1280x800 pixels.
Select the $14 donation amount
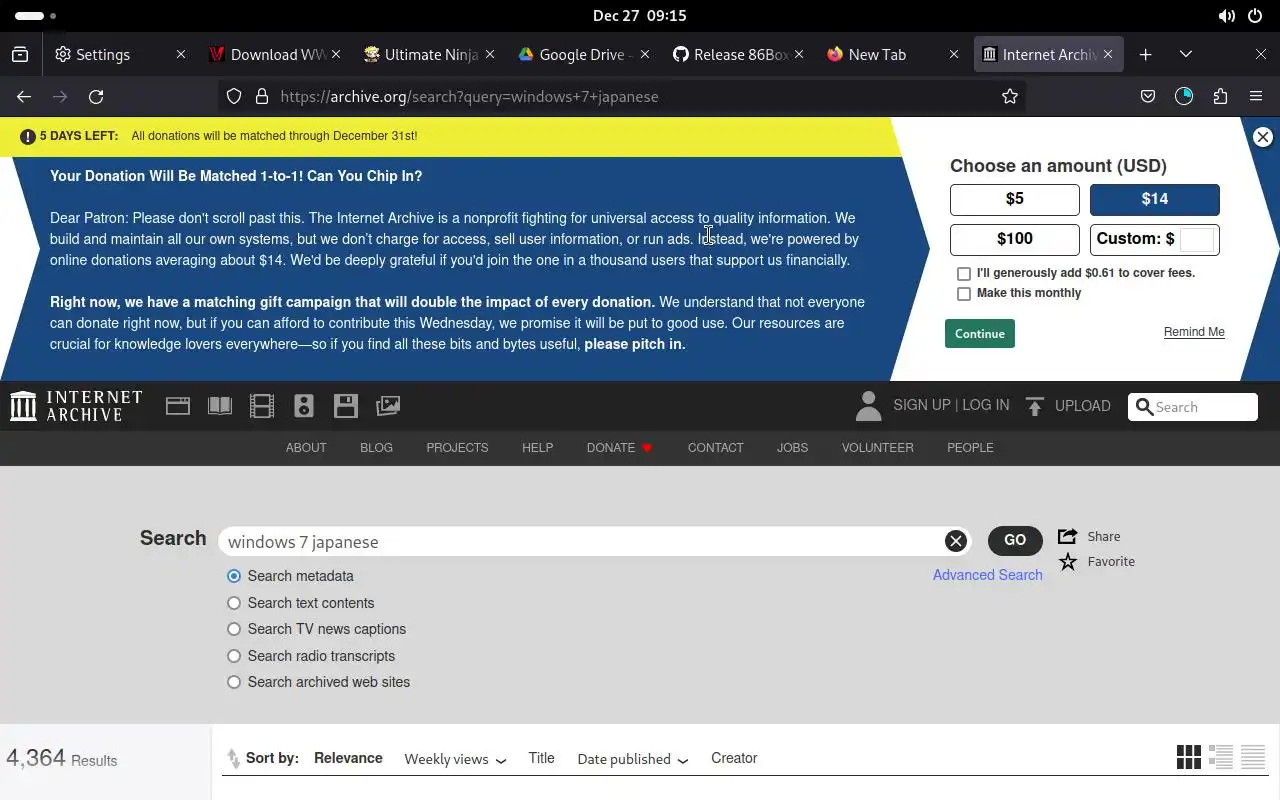click(1155, 199)
